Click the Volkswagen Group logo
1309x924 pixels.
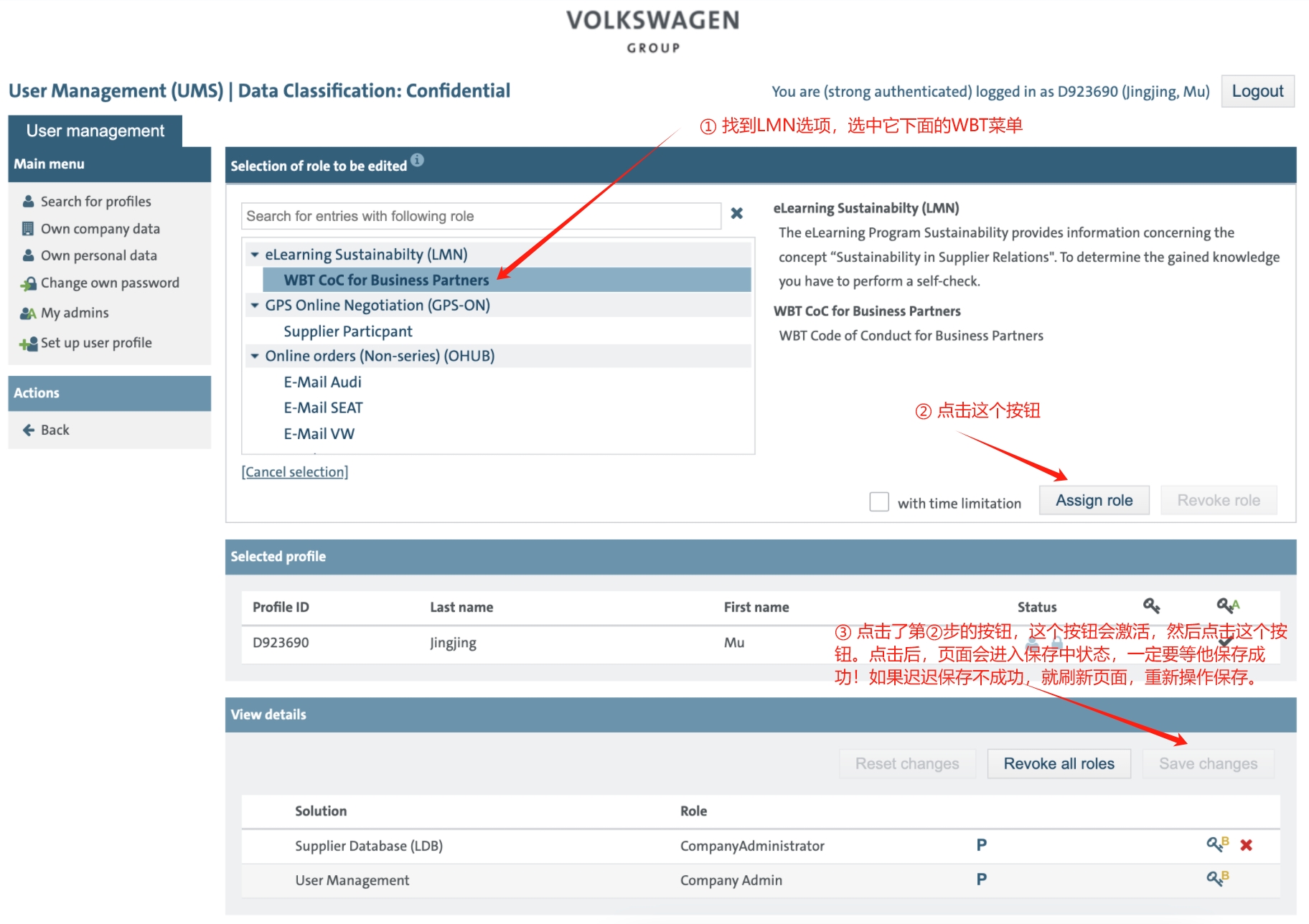pyautogui.click(x=653, y=31)
